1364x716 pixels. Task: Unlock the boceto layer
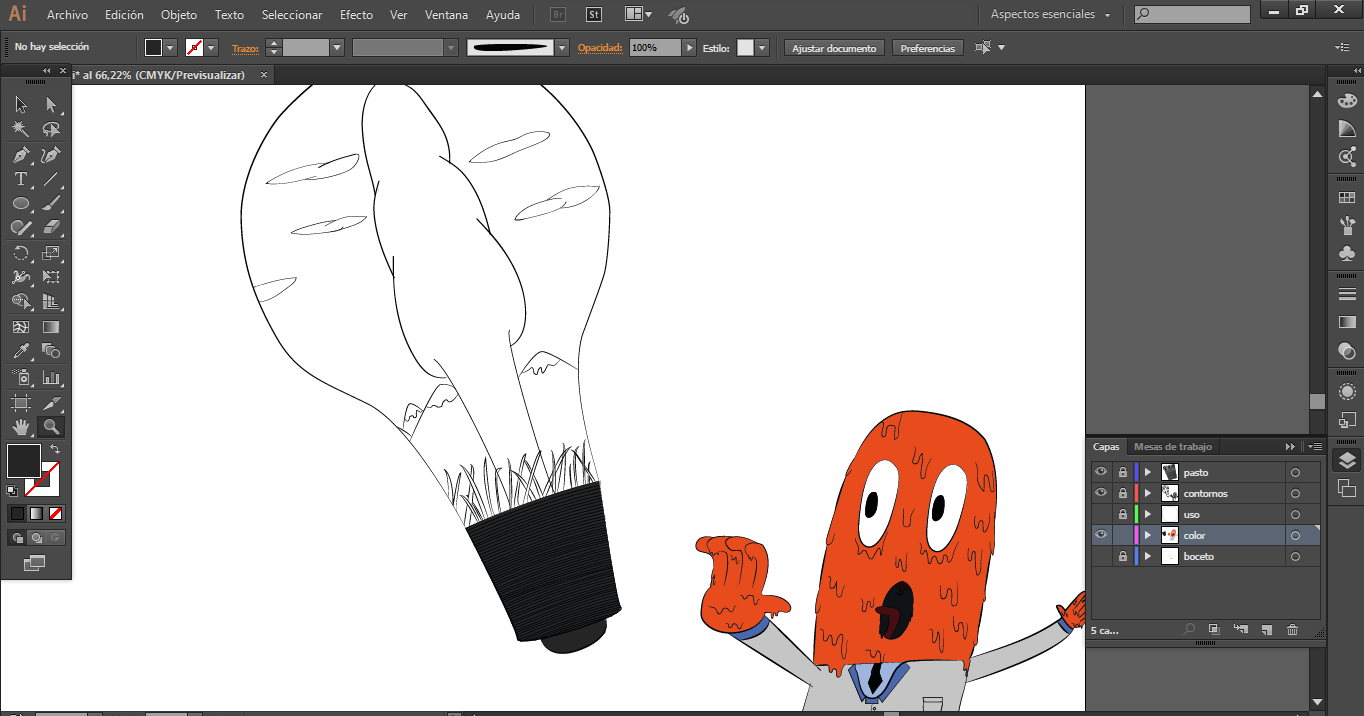(x=1123, y=556)
